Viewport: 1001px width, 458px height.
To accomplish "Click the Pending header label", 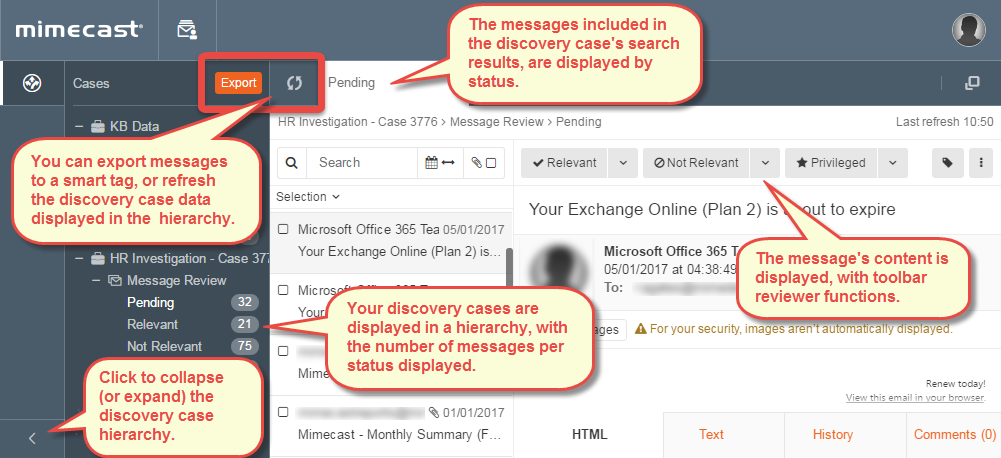I will pos(351,83).
